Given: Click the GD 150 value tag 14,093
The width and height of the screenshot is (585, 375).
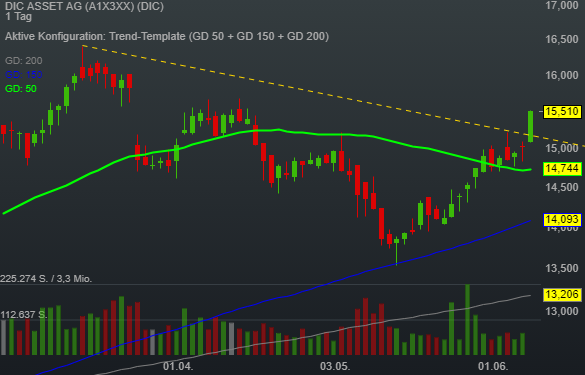Looking at the screenshot, I should tap(562, 219).
